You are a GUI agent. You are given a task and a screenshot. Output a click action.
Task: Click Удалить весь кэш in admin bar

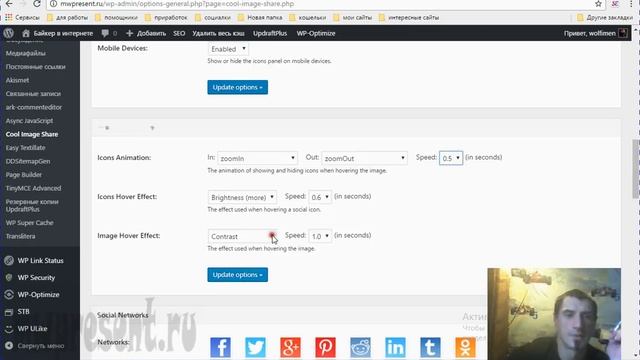pyautogui.click(x=218, y=33)
